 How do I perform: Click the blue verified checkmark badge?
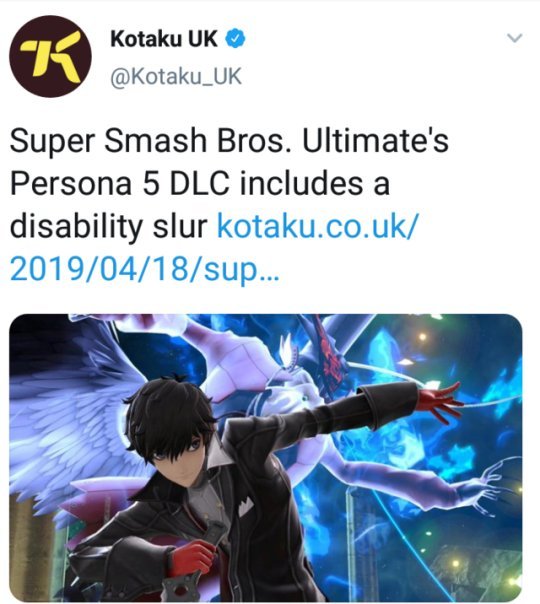pyautogui.click(x=235, y=39)
